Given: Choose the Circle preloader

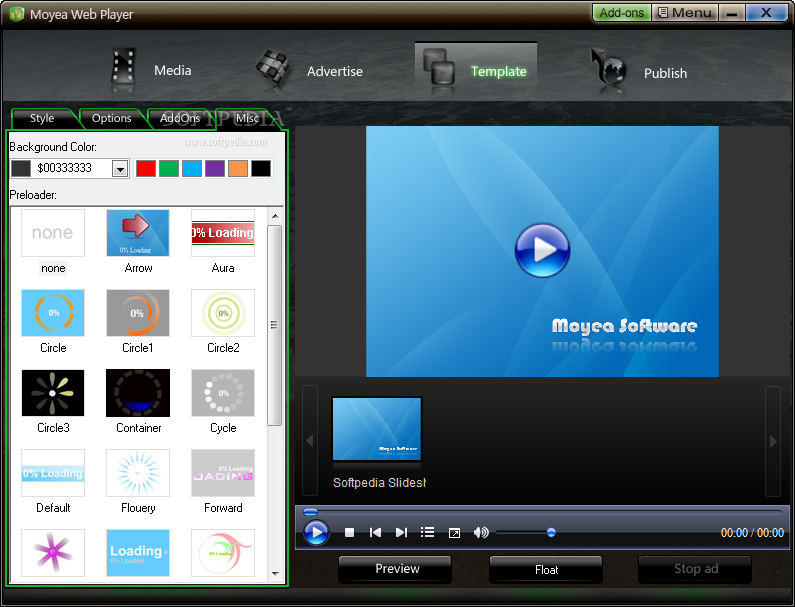Looking at the screenshot, I should coord(53,322).
